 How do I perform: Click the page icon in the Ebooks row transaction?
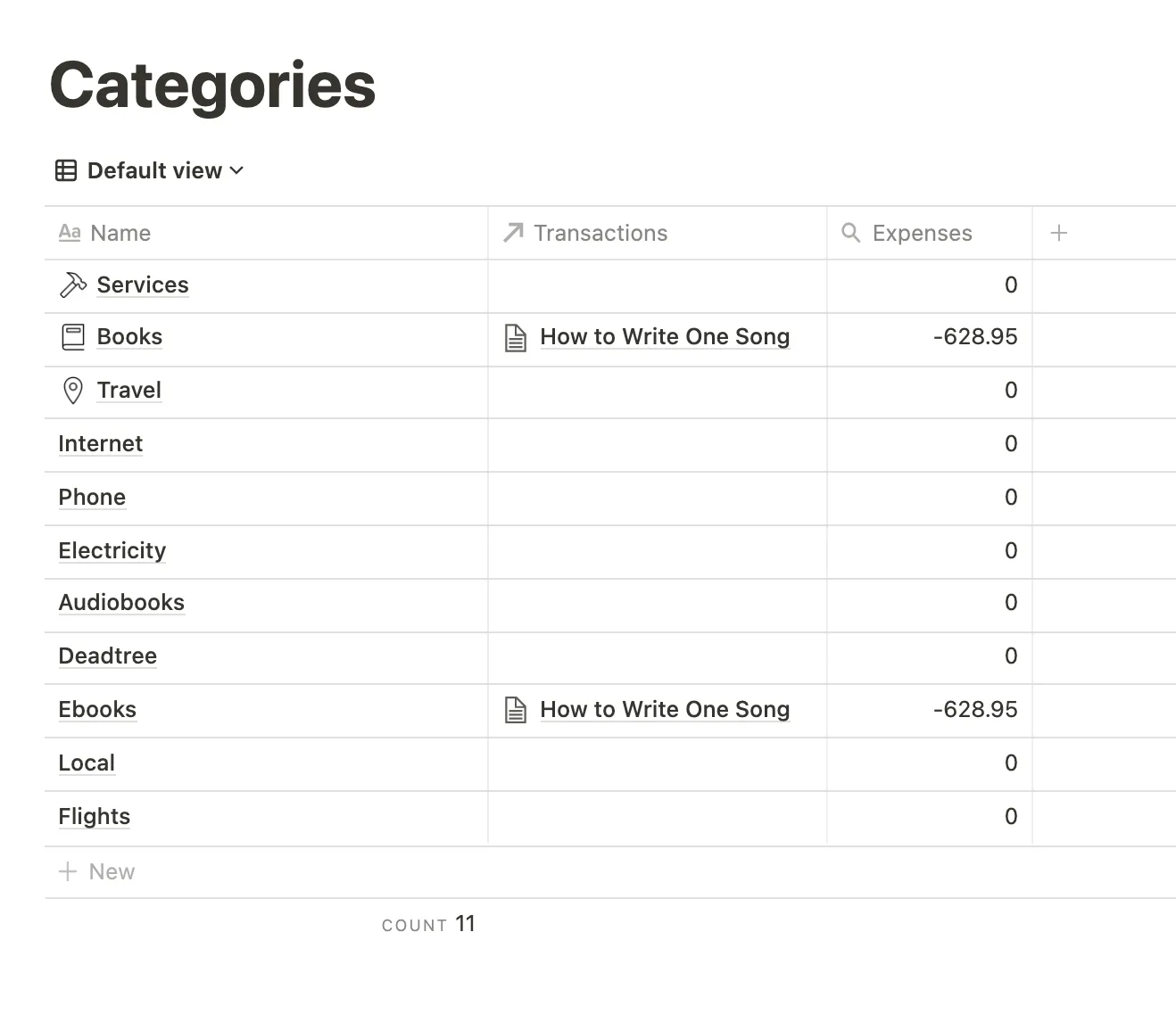pyautogui.click(x=516, y=710)
